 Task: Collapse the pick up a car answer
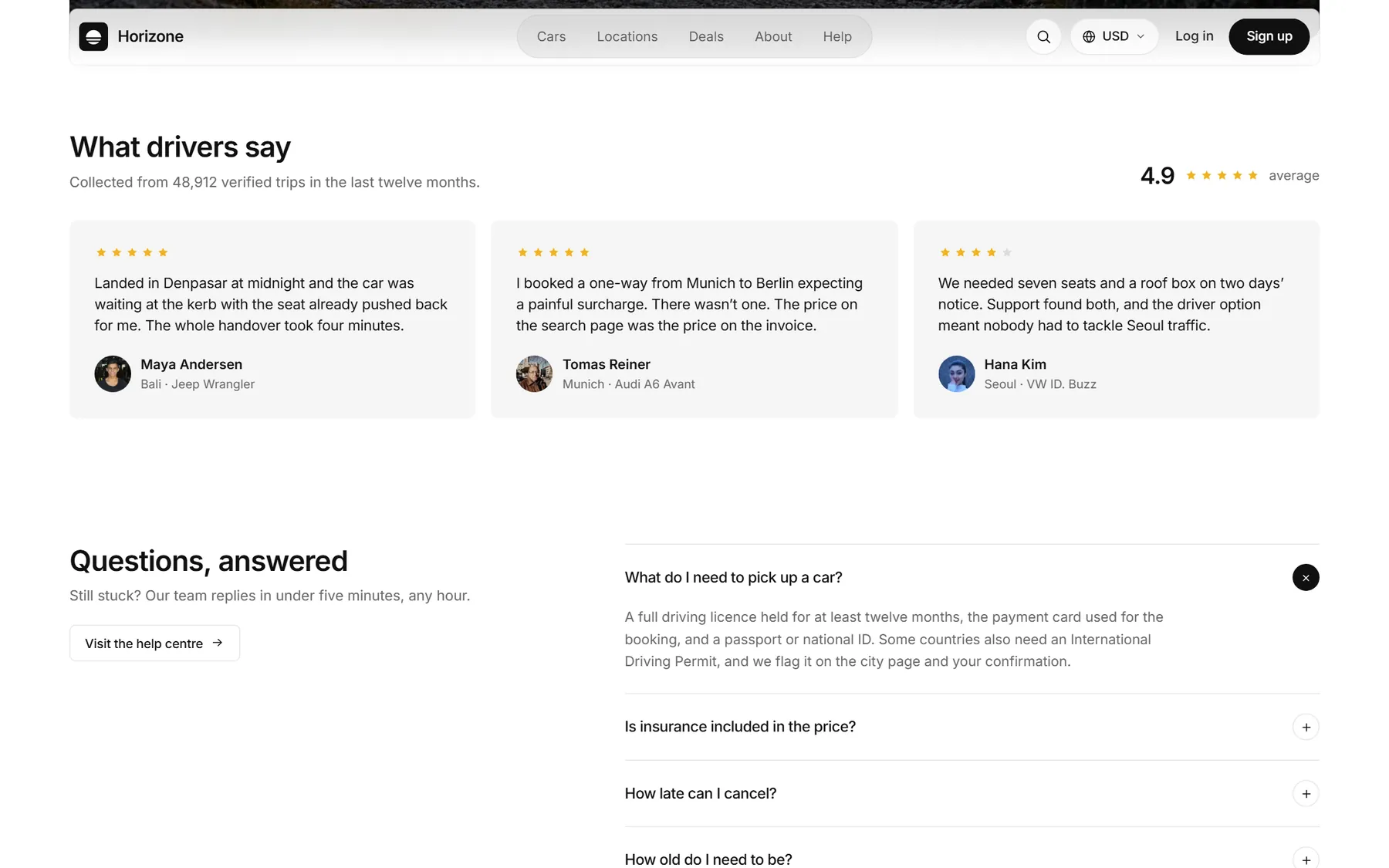tap(1306, 577)
